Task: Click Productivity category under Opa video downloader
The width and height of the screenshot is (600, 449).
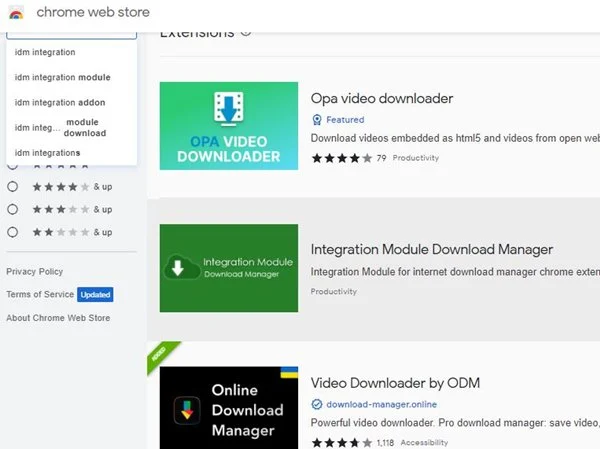Action: pos(416,158)
